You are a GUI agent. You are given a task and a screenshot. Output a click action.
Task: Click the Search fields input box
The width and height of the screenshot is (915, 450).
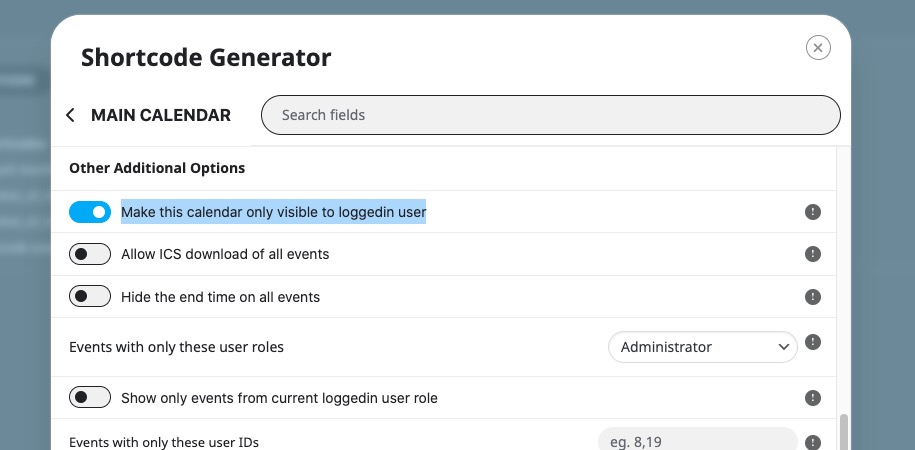point(550,115)
